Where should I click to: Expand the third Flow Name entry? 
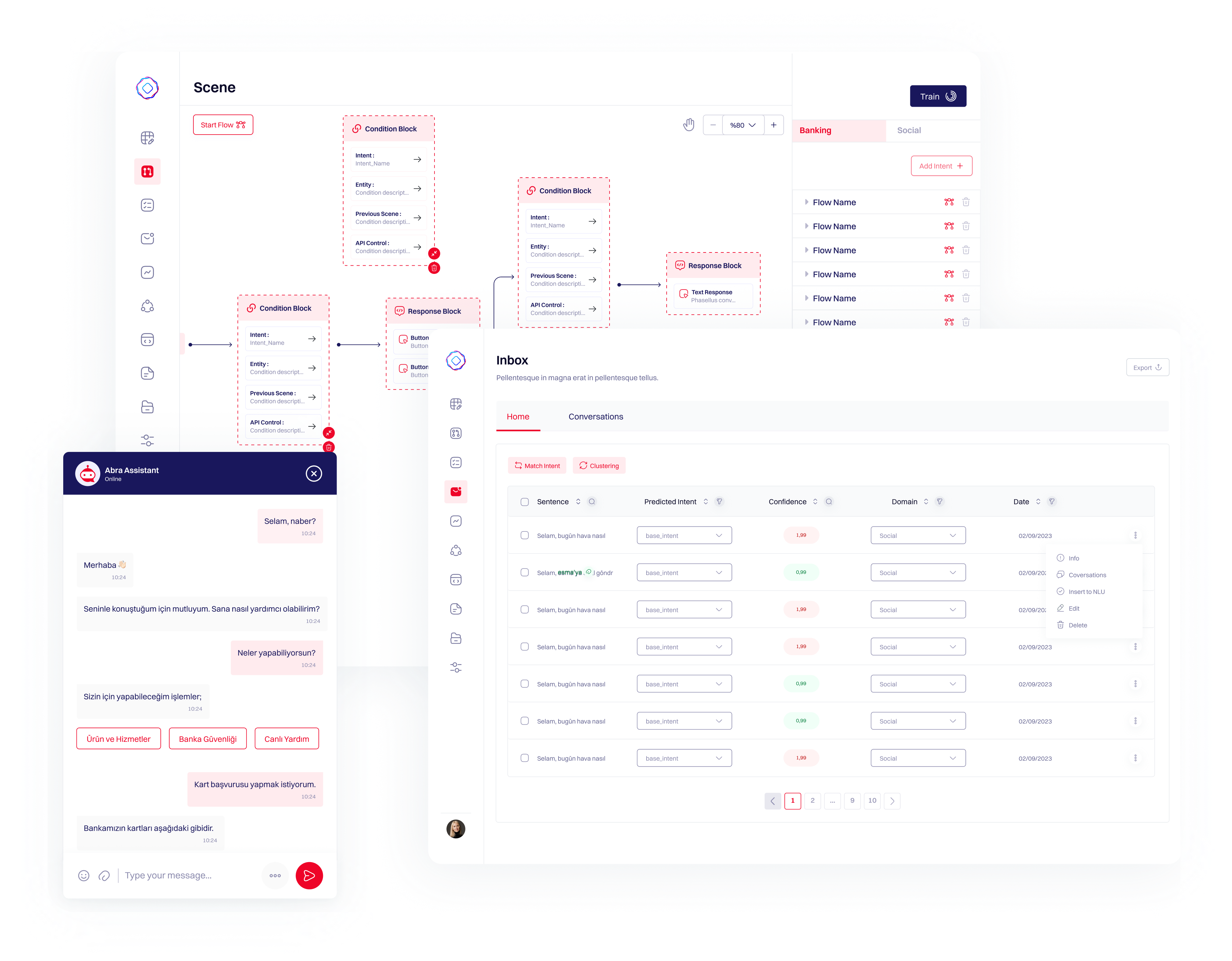point(807,250)
